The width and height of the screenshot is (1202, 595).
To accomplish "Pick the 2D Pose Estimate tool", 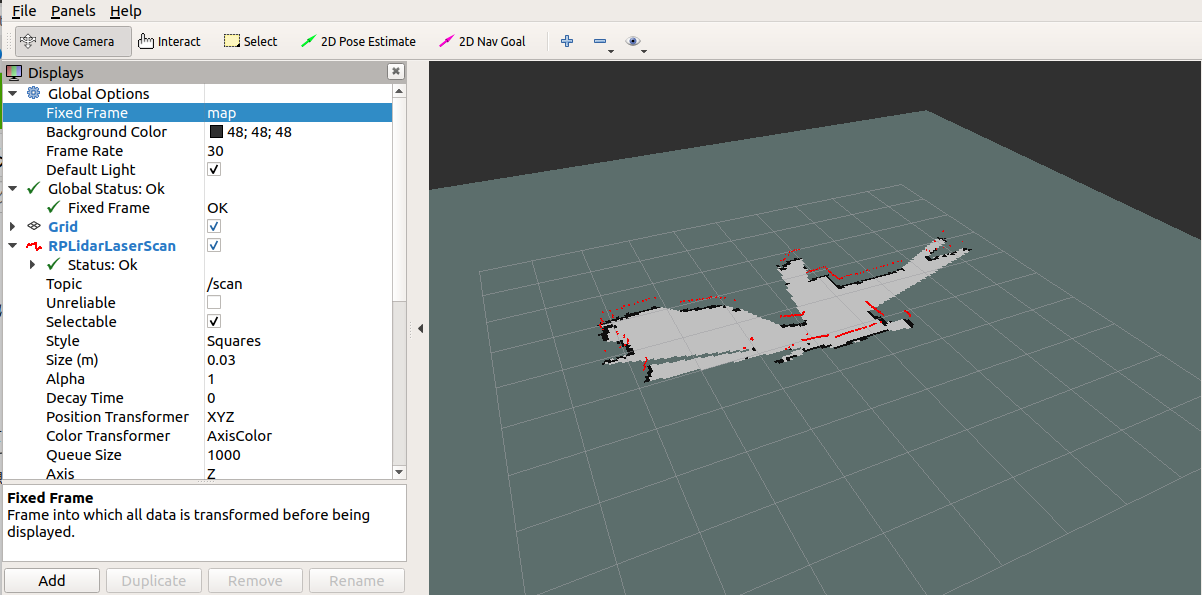I will pos(357,41).
